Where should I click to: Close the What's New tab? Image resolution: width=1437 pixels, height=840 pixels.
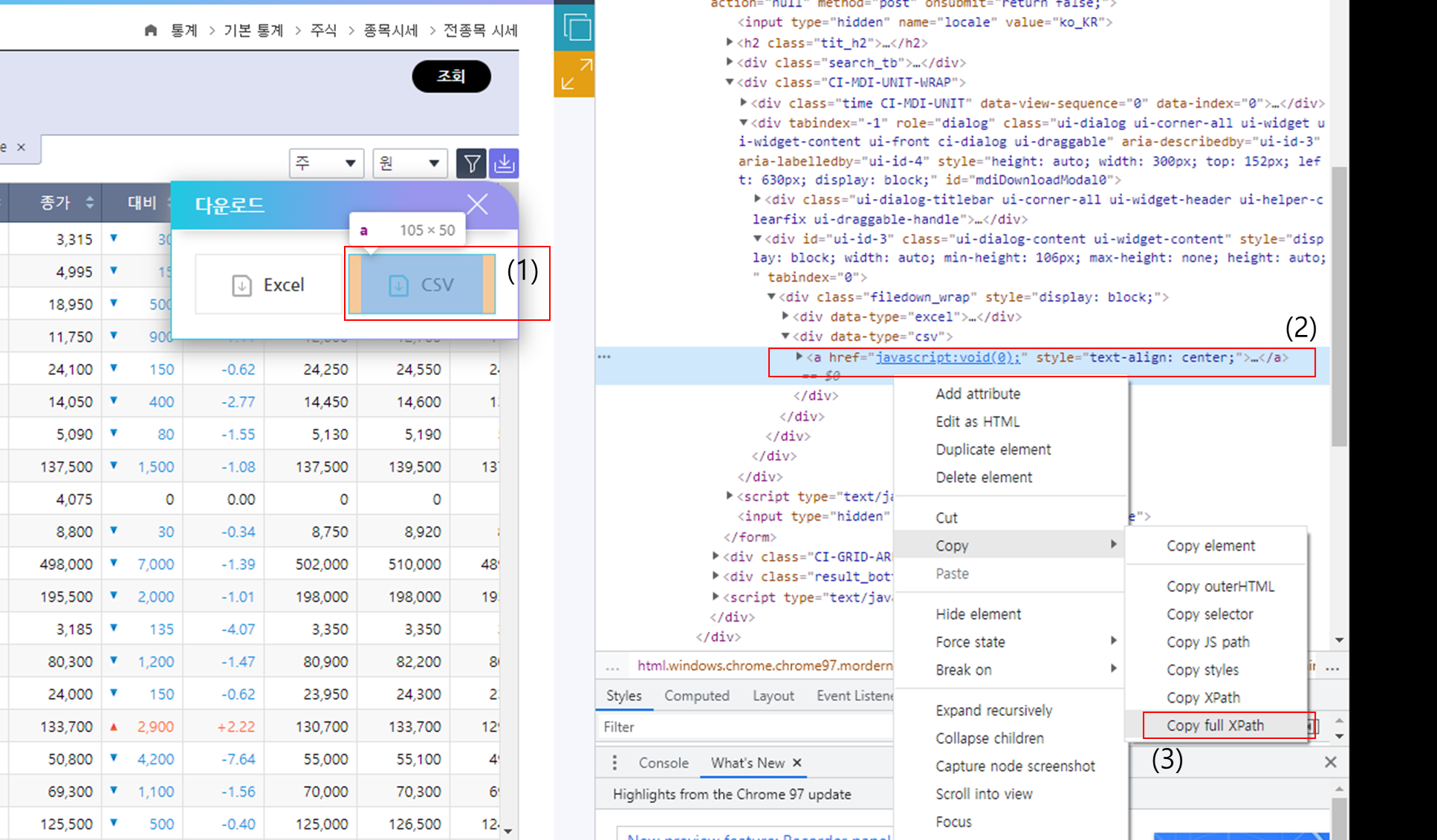(797, 763)
